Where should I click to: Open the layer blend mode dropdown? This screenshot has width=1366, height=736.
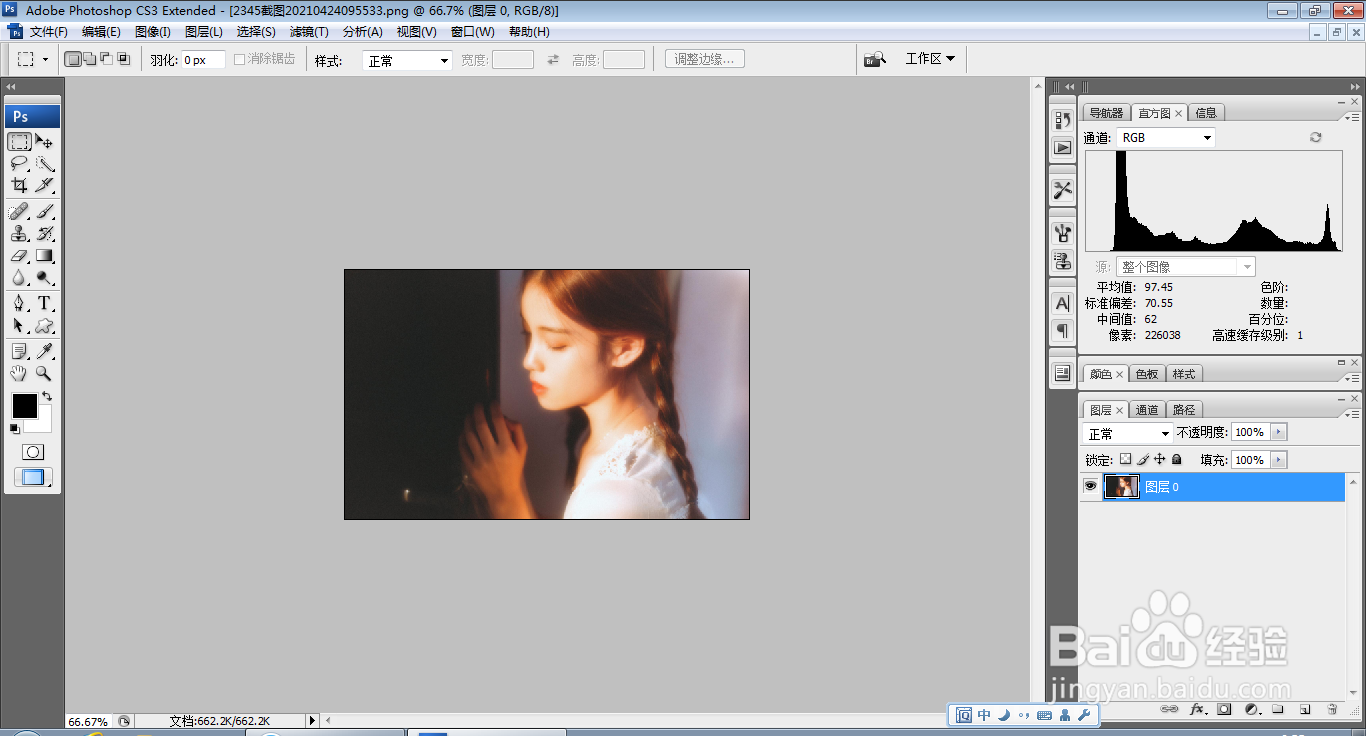tap(1128, 434)
